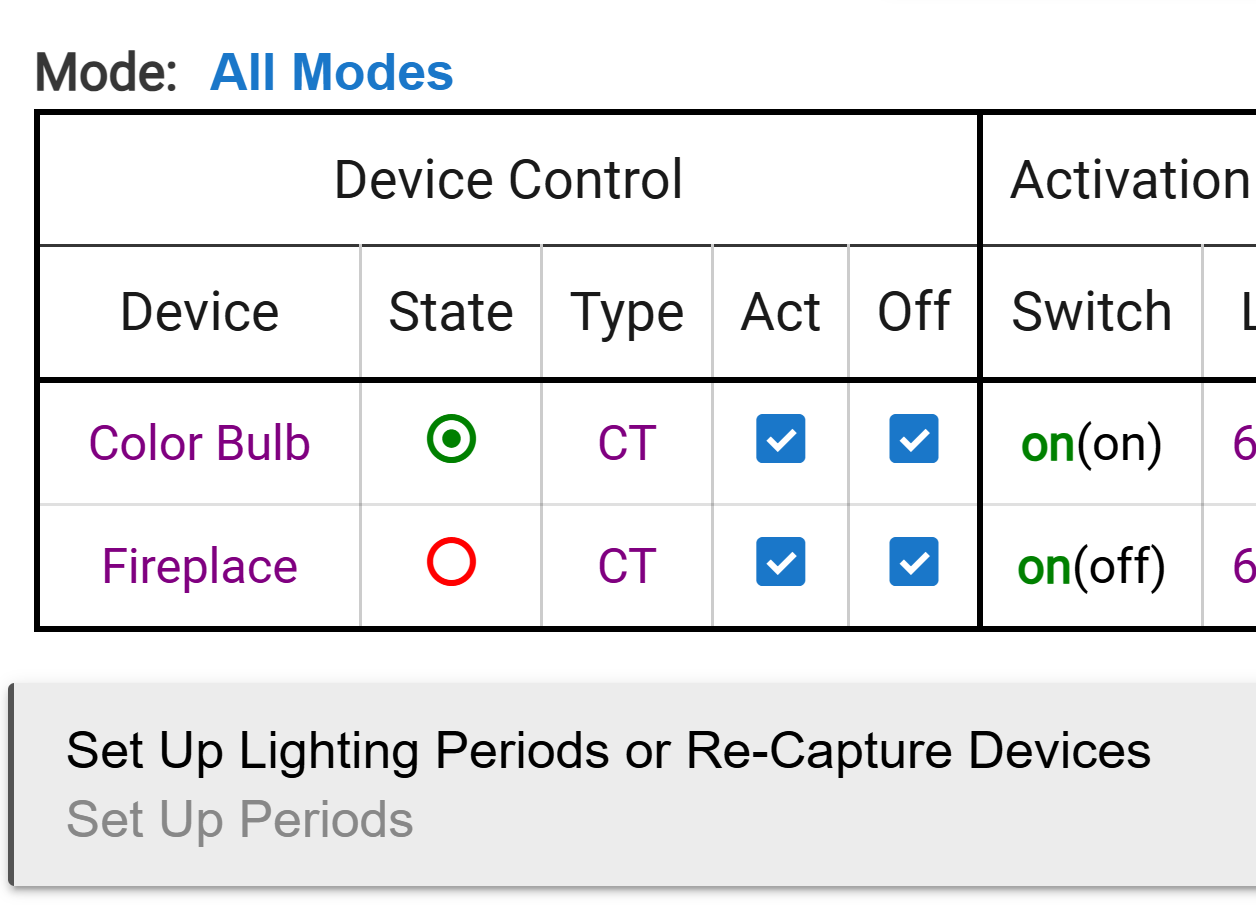Click the Device column header
Image resolution: width=1256 pixels, height=905 pixels.
(x=199, y=312)
